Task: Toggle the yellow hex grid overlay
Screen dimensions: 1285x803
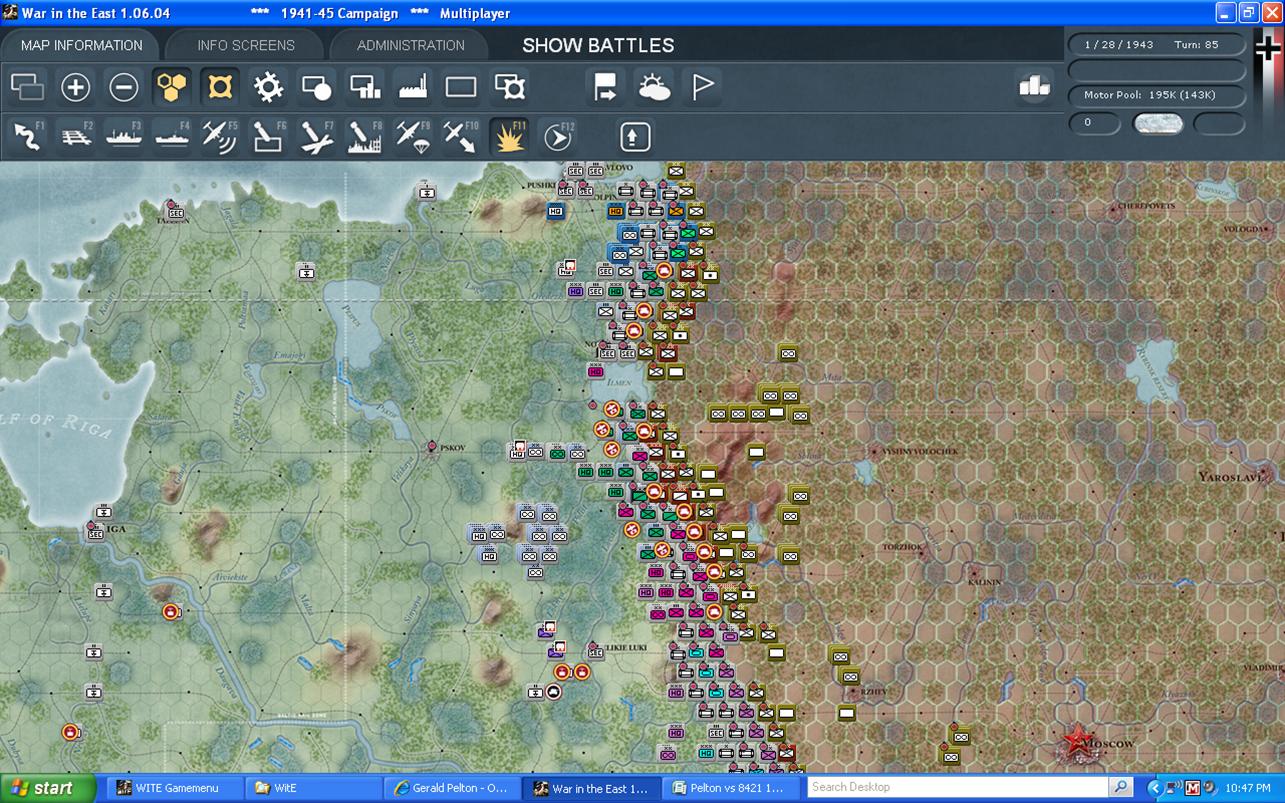Action: pos(172,88)
